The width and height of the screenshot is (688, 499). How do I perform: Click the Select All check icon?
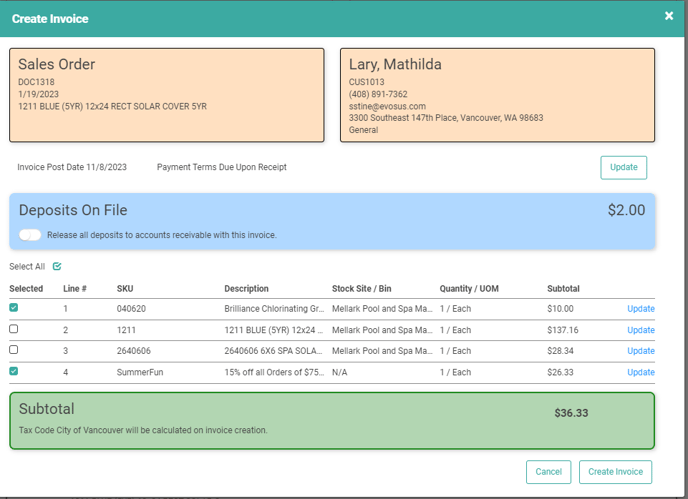[x=57, y=267]
